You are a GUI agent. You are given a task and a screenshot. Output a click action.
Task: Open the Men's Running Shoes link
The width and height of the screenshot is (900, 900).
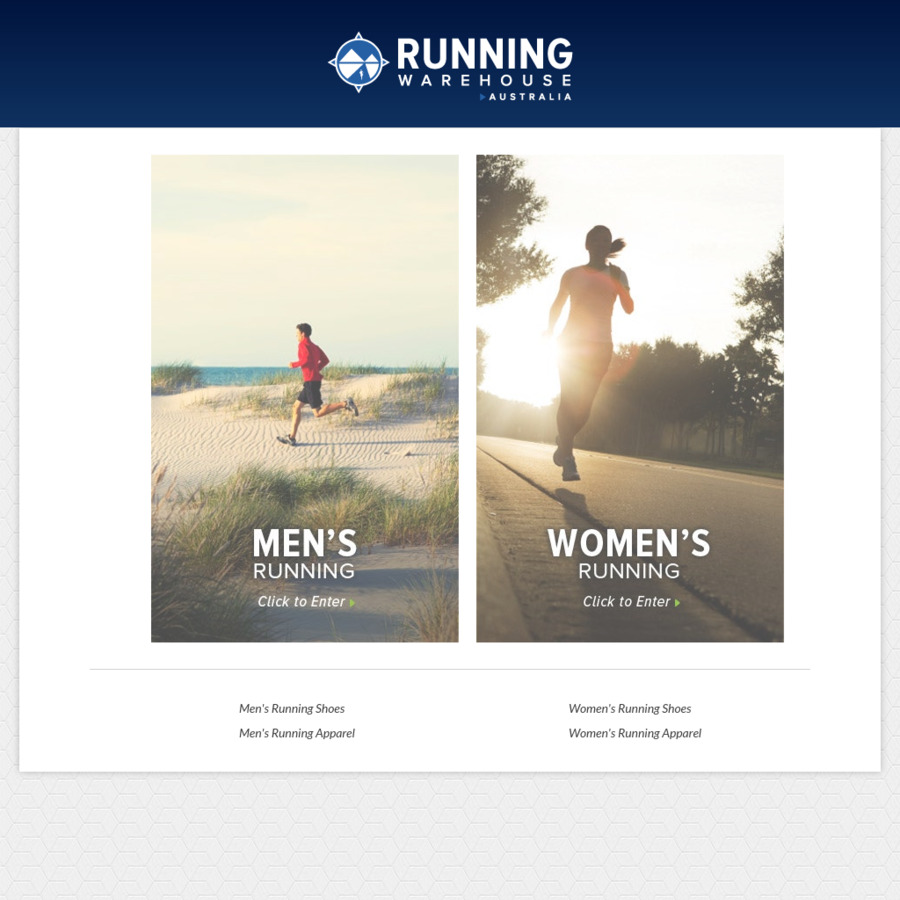292,709
